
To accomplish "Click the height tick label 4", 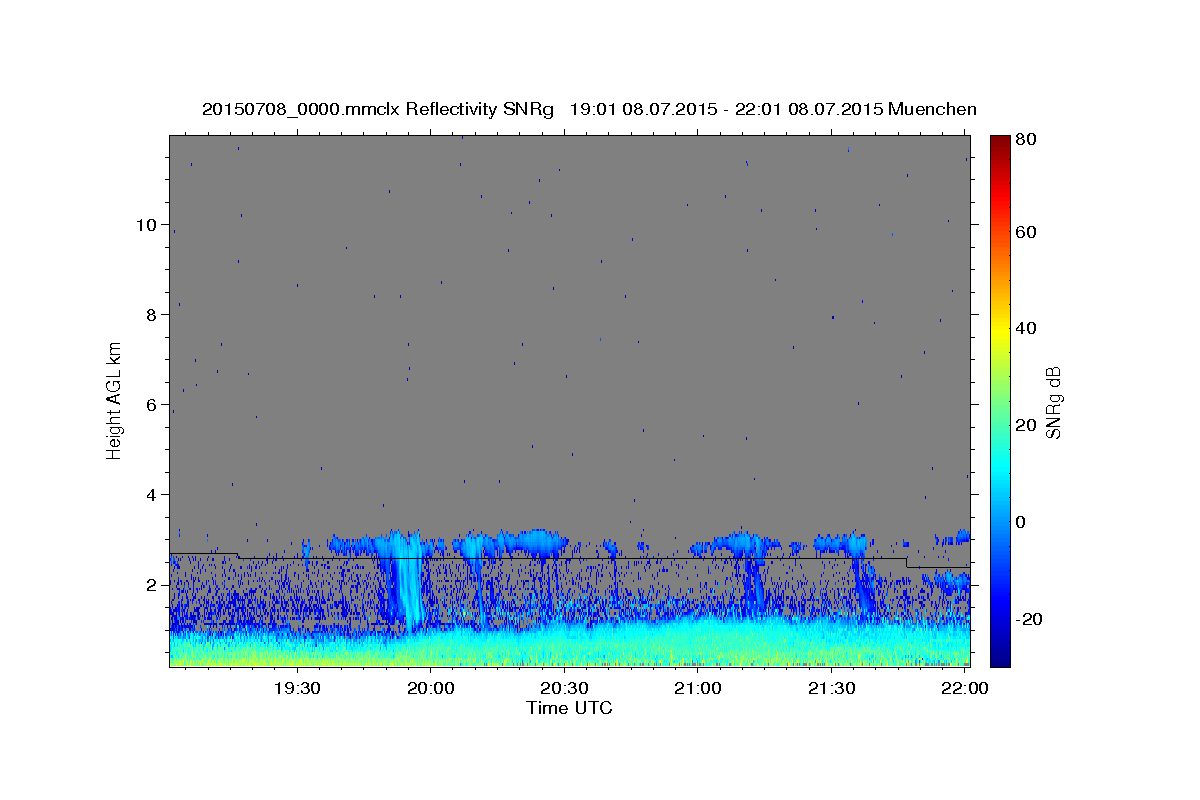I will pyautogui.click(x=152, y=494).
